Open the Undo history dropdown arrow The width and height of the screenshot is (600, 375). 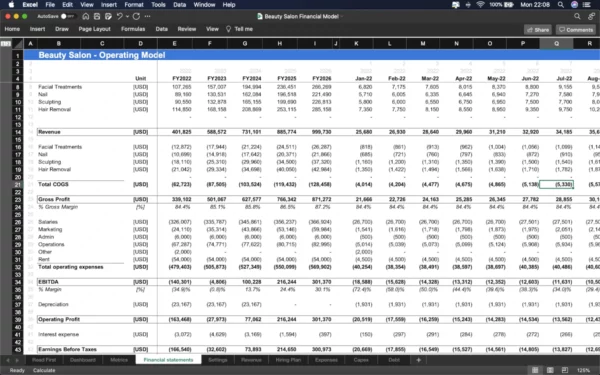click(x=127, y=16)
